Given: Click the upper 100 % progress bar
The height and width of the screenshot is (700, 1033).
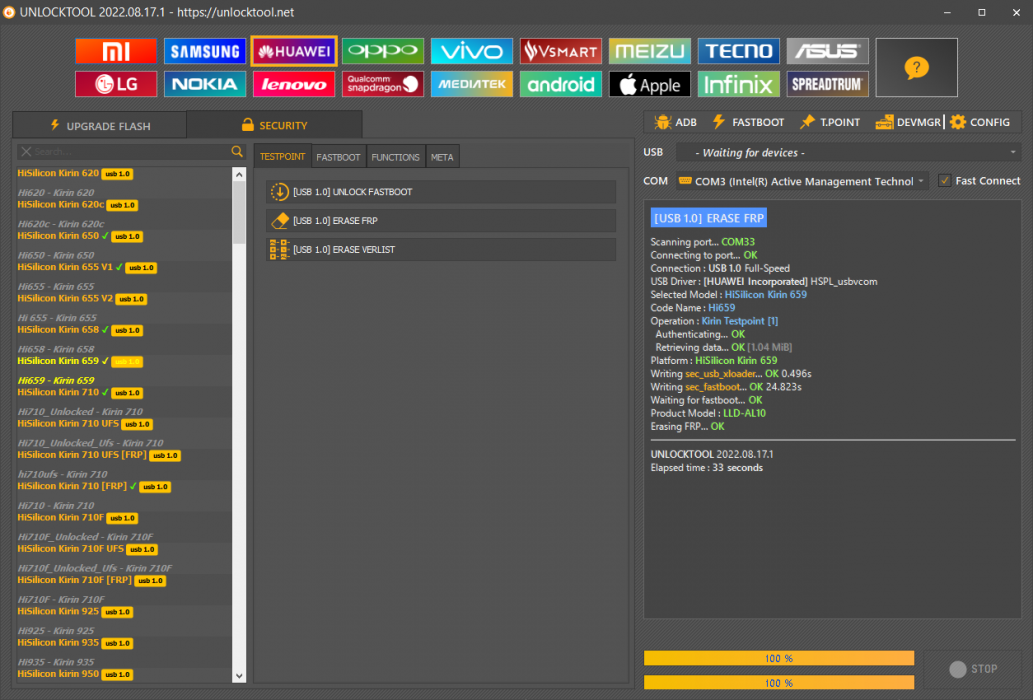Looking at the screenshot, I should coord(779,658).
